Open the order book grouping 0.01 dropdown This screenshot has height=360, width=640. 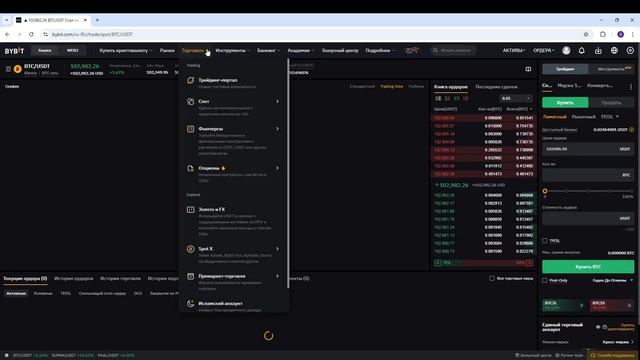(x=516, y=98)
